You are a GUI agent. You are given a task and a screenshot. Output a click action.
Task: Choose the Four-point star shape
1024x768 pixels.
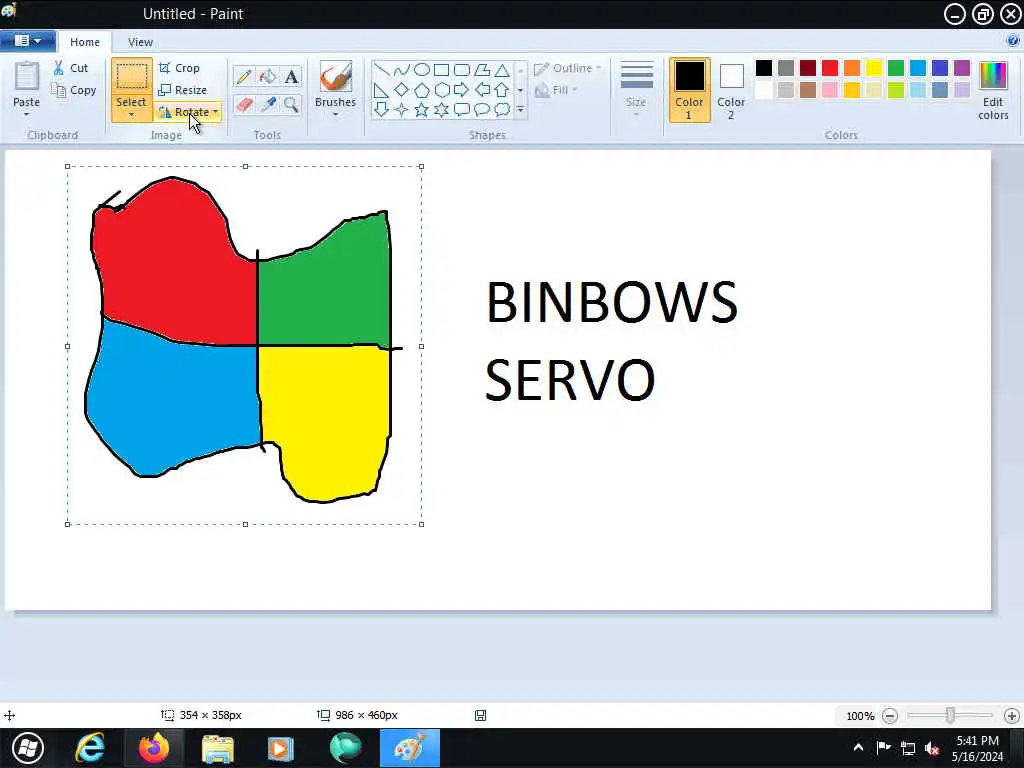402,110
